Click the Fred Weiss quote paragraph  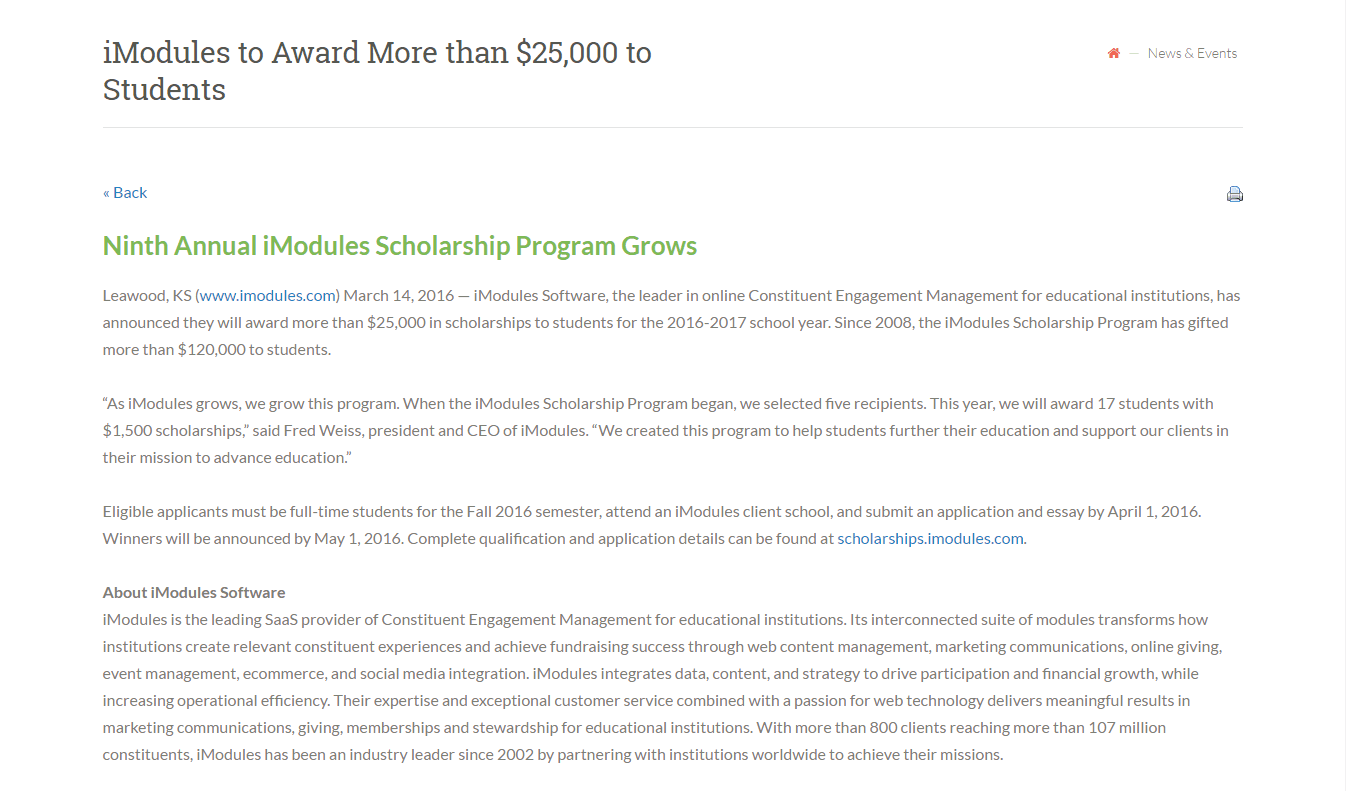click(x=666, y=430)
